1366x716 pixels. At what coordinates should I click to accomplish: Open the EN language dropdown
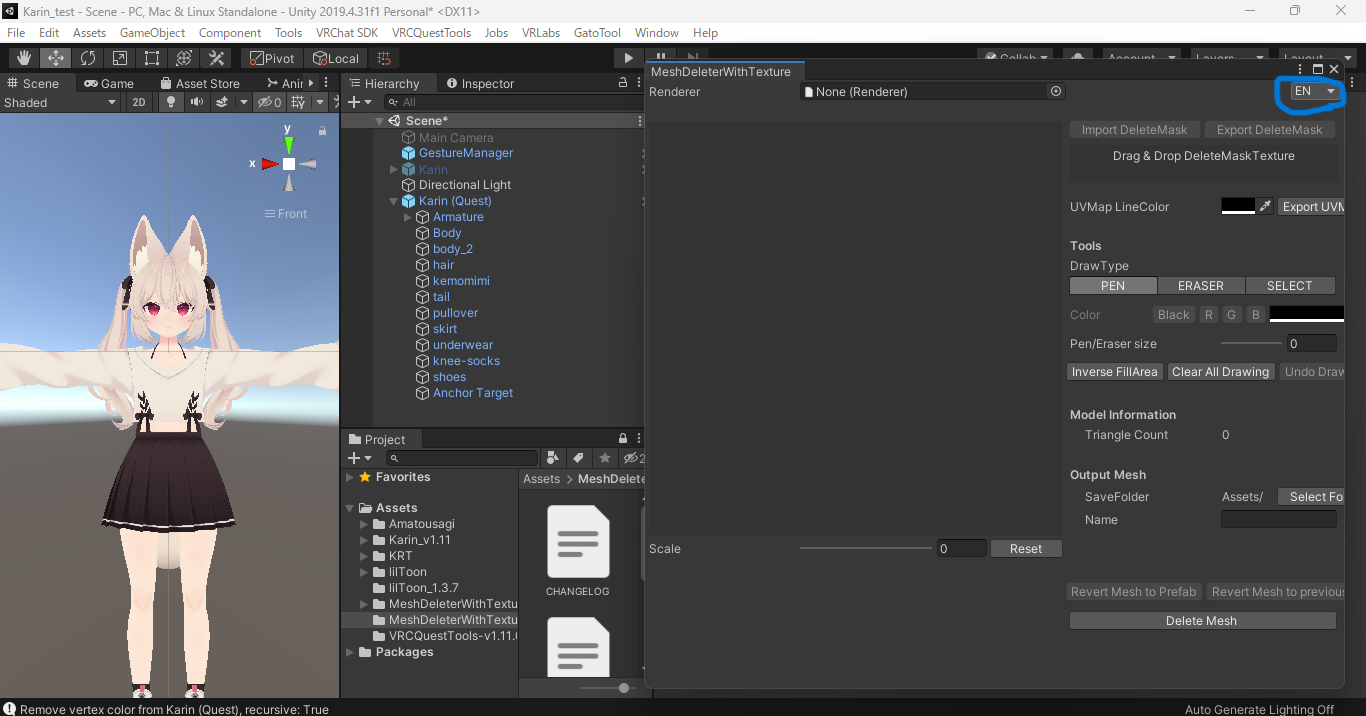pos(1314,91)
